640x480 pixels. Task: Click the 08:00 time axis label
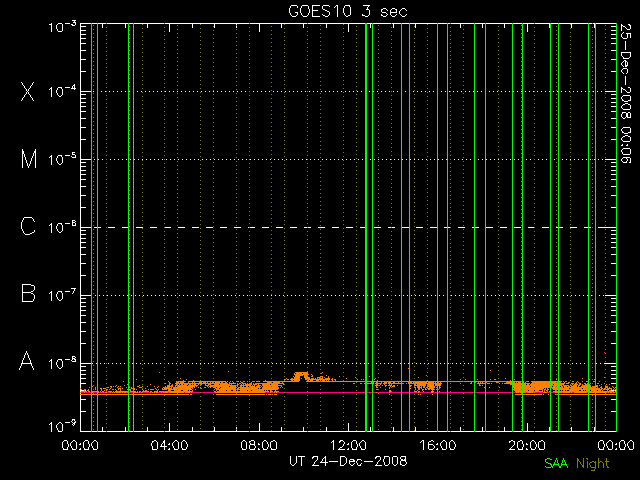click(x=259, y=445)
